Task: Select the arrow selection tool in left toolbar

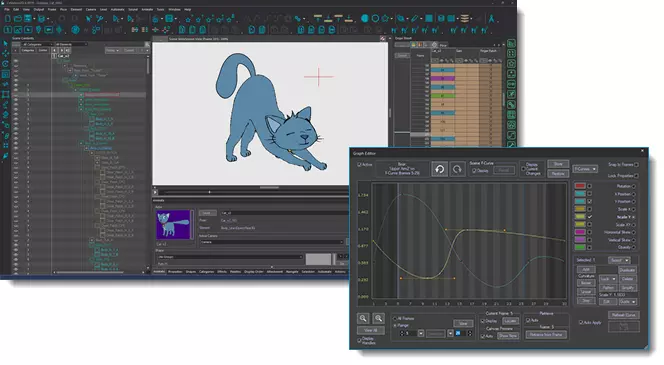Action: pos(6,44)
